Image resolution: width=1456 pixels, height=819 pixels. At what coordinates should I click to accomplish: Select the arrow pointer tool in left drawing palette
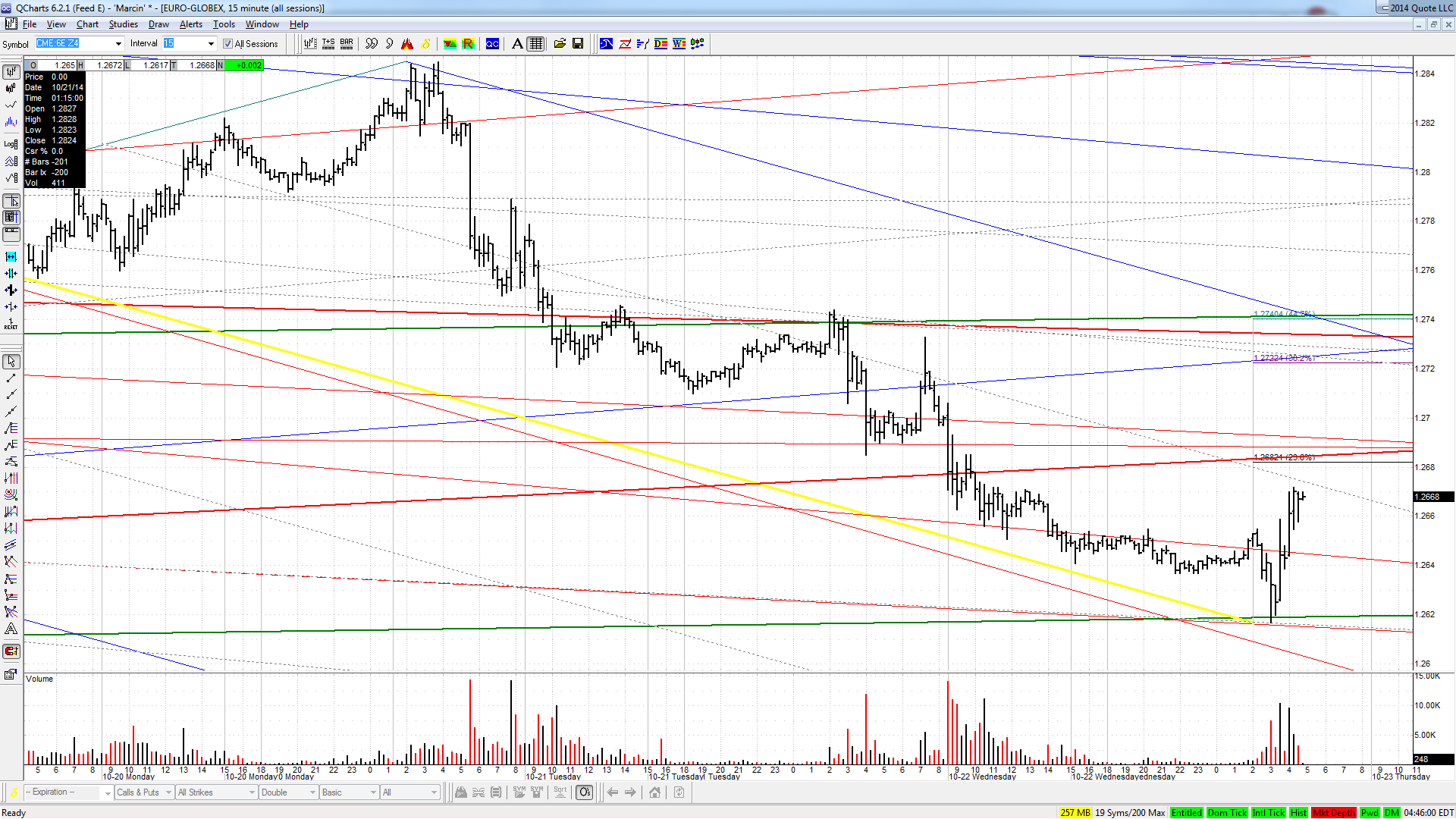(x=11, y=362)
